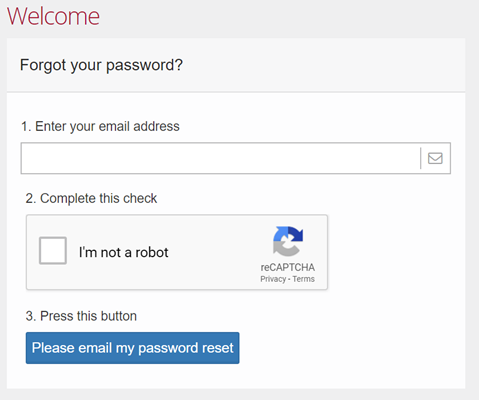The width and height of the screenshot is (479, 400).
Task: Click the divider beside the envelope icon
Action: click(421, 158)
